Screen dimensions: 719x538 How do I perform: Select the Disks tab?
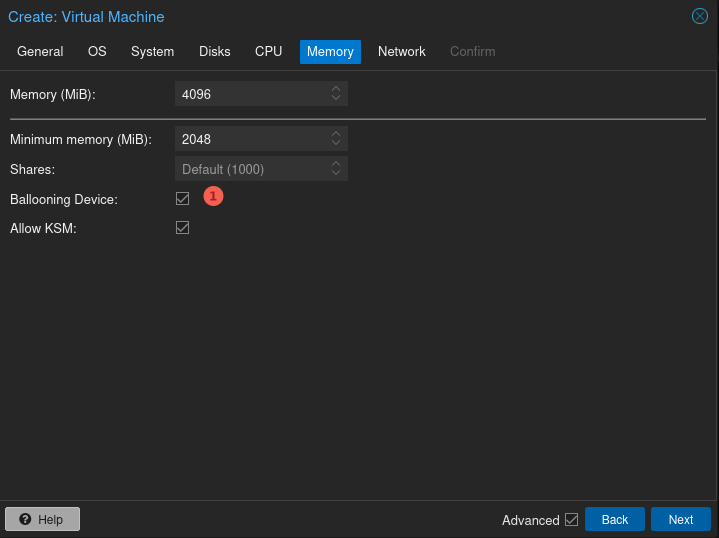coord(214,51)
